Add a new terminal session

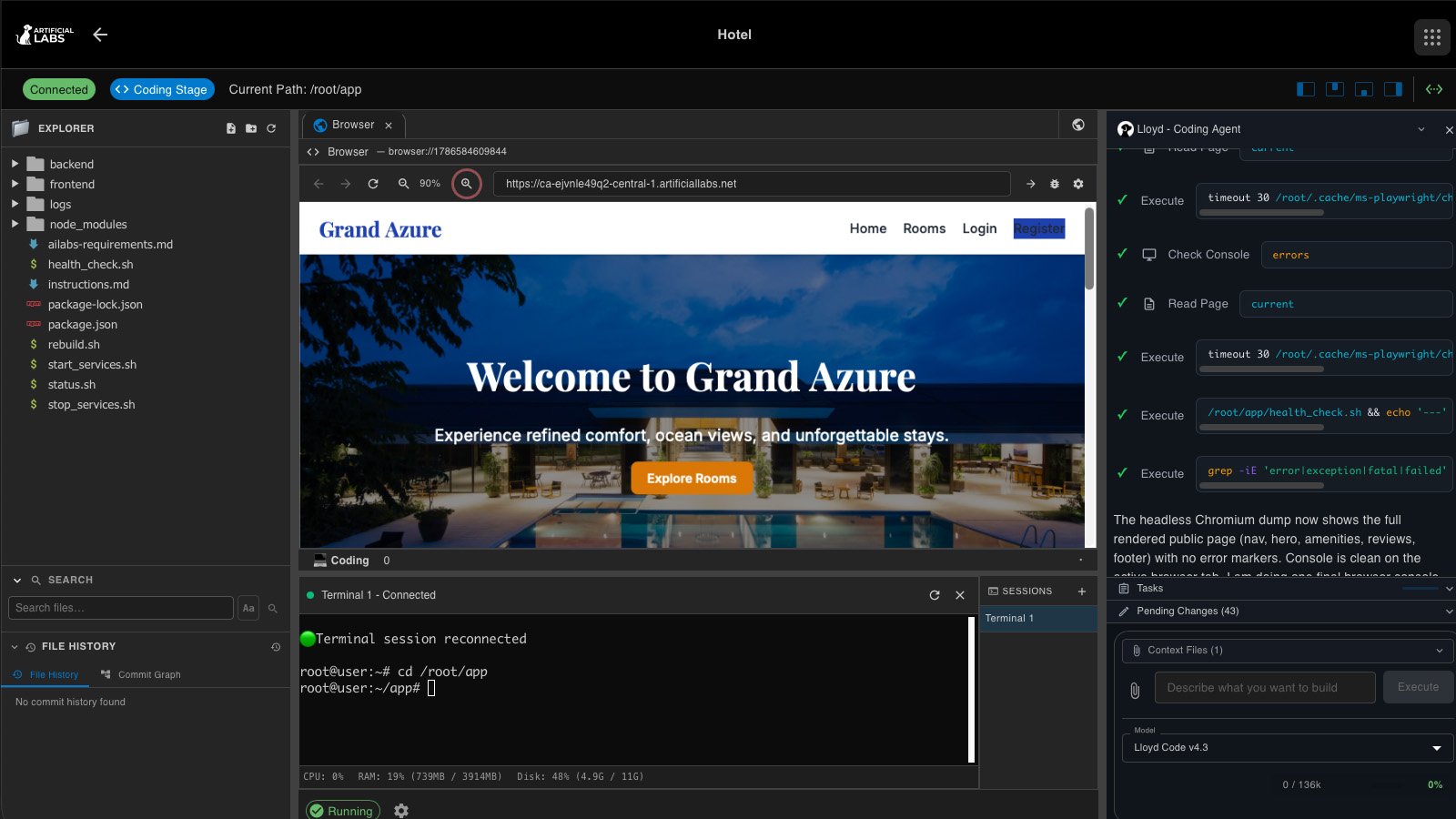pyautogui.click(x=1082, y=591)
